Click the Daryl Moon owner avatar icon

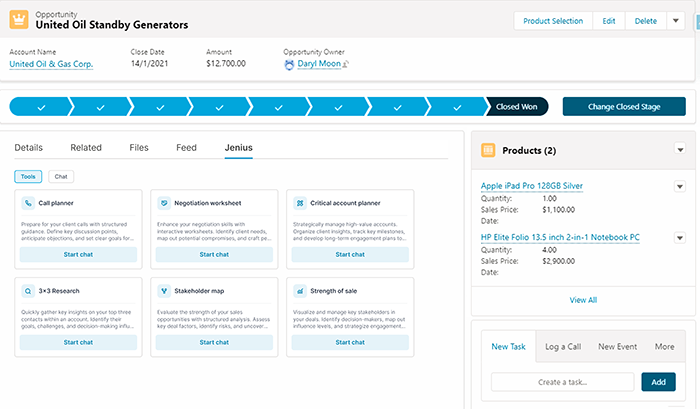pos(289,65)
